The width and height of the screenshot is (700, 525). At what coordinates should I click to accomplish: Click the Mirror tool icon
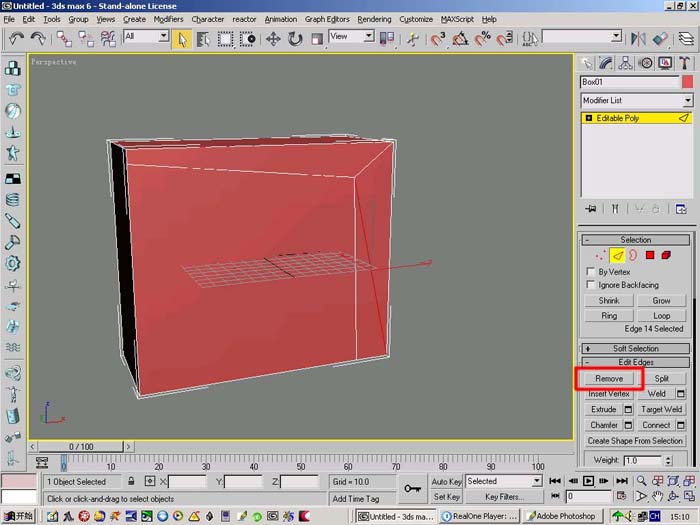[x=638, y=39]
